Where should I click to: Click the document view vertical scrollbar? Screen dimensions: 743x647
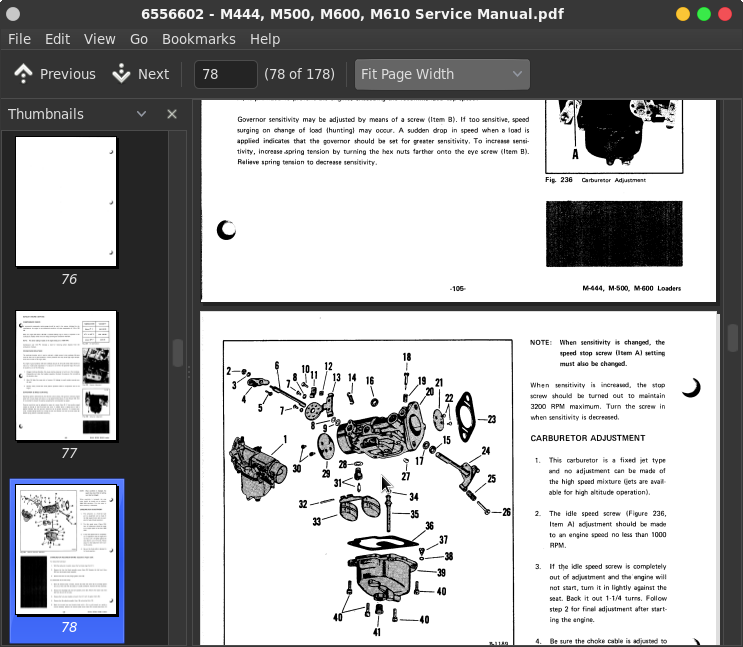(733, 338)
